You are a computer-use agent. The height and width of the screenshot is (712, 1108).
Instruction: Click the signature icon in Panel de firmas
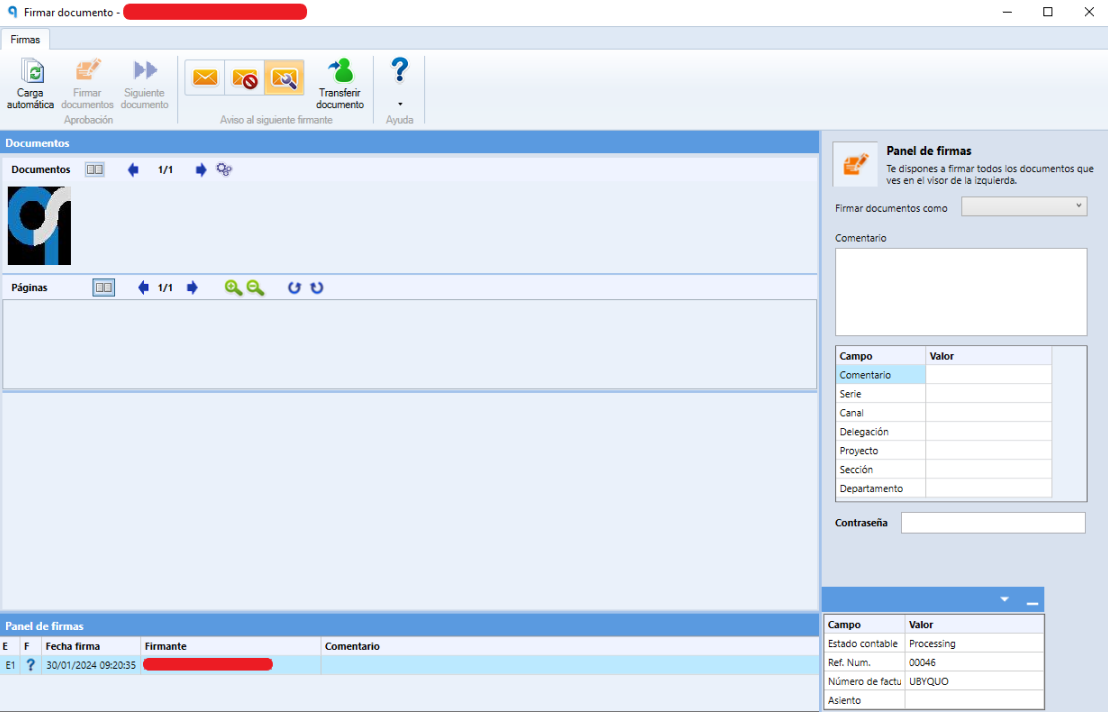[856, 165]
